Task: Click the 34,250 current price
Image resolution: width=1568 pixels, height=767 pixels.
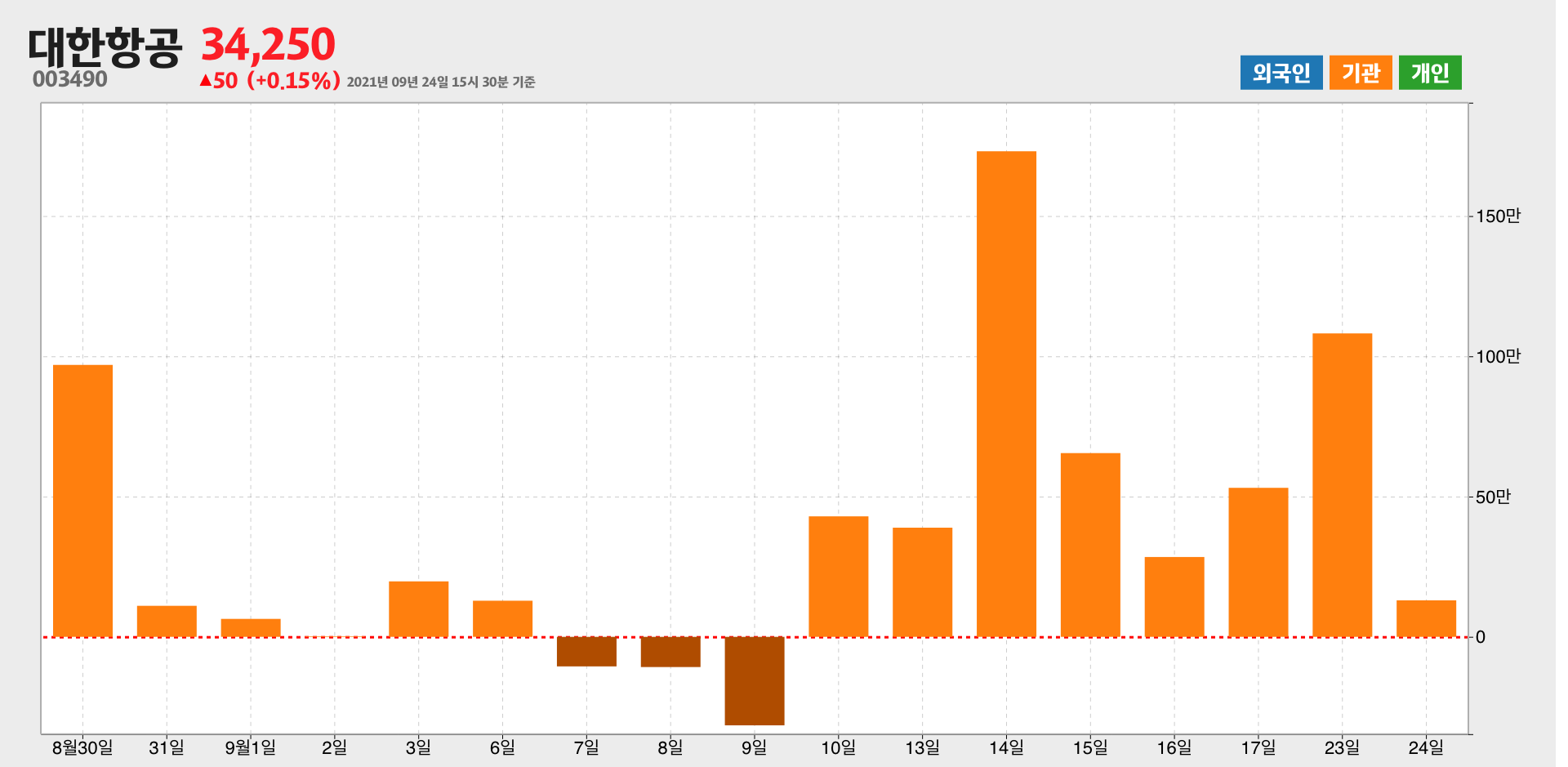Action: (268, 44)
